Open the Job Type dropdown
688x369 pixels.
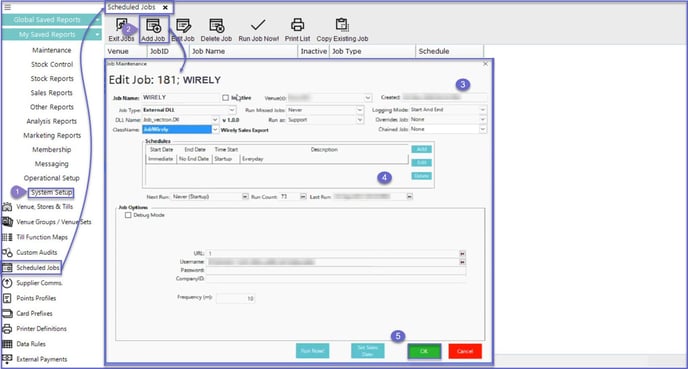click(x=232, y=110)
